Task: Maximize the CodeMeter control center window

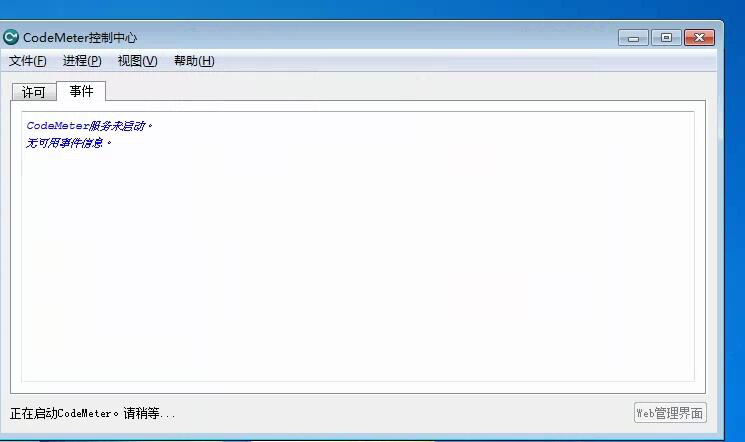Action: [x=666, y=38]
